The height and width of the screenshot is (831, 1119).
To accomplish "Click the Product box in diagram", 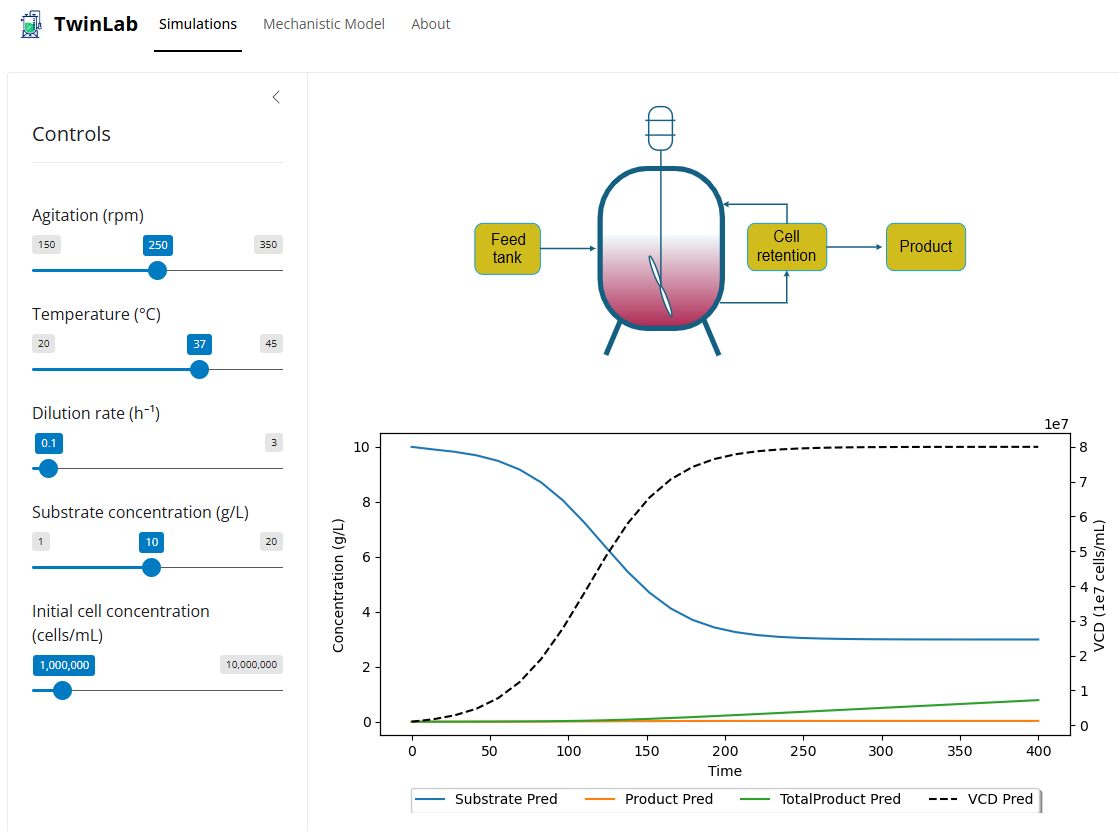I will point(925,247).
